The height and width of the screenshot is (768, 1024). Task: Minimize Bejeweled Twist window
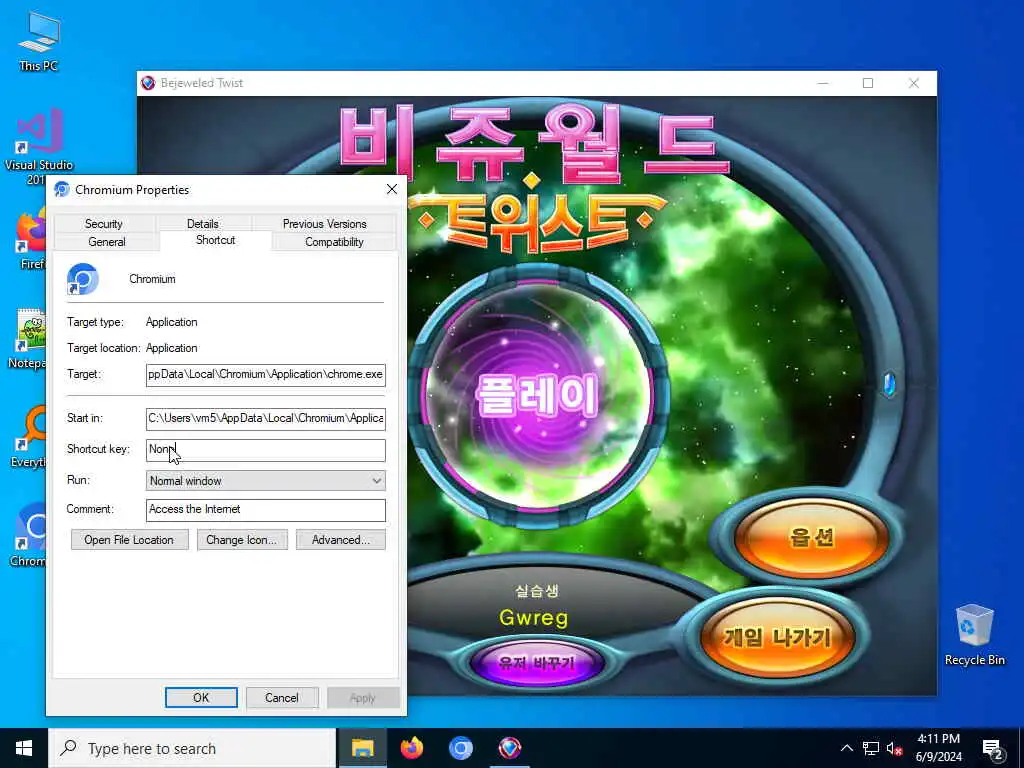click(x=823, y=83)
